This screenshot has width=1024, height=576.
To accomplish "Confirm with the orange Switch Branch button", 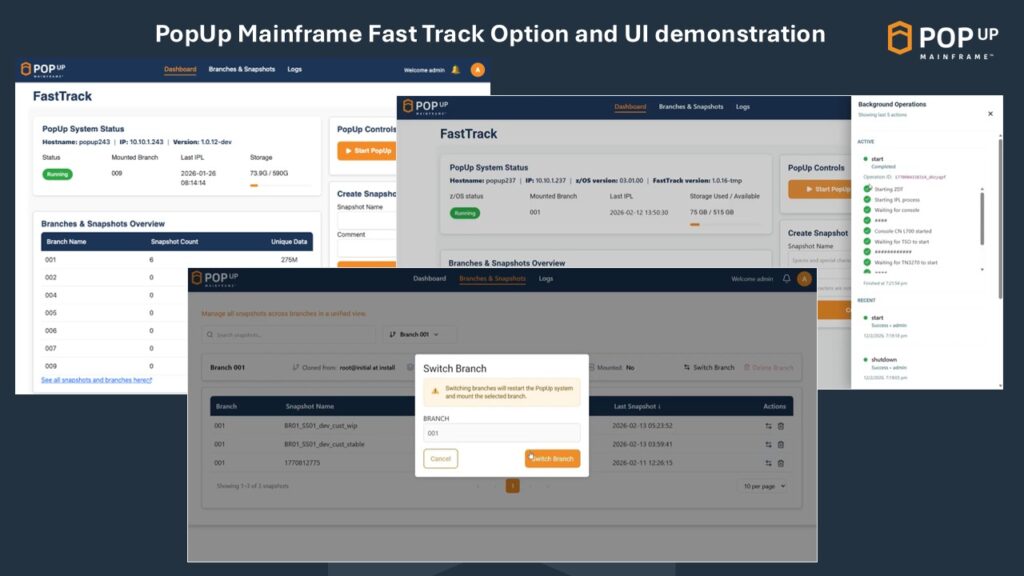I will [552, 458].
